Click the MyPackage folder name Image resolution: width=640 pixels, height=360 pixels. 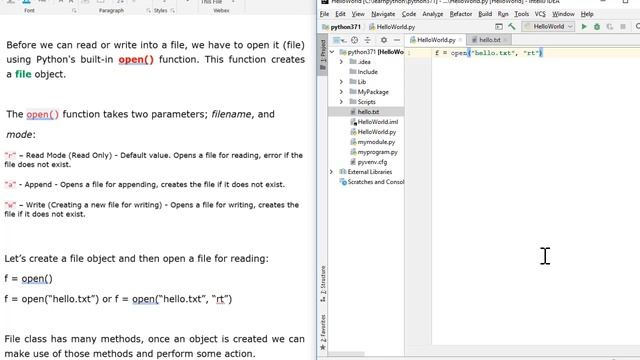[x=373, y=92]
